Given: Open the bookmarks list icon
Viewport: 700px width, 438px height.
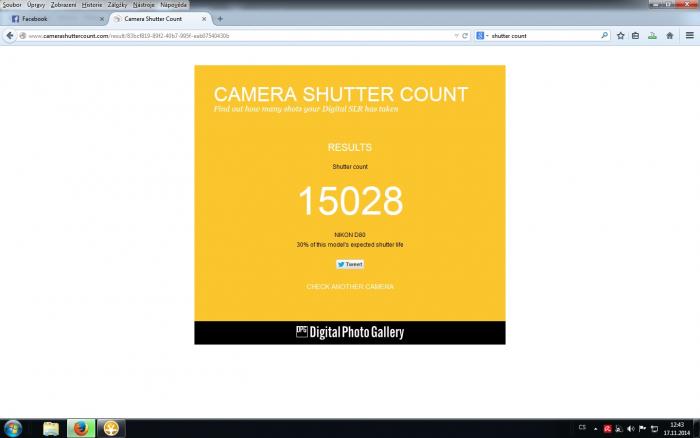Looking at the screenshot, I should tap(635, 36).
